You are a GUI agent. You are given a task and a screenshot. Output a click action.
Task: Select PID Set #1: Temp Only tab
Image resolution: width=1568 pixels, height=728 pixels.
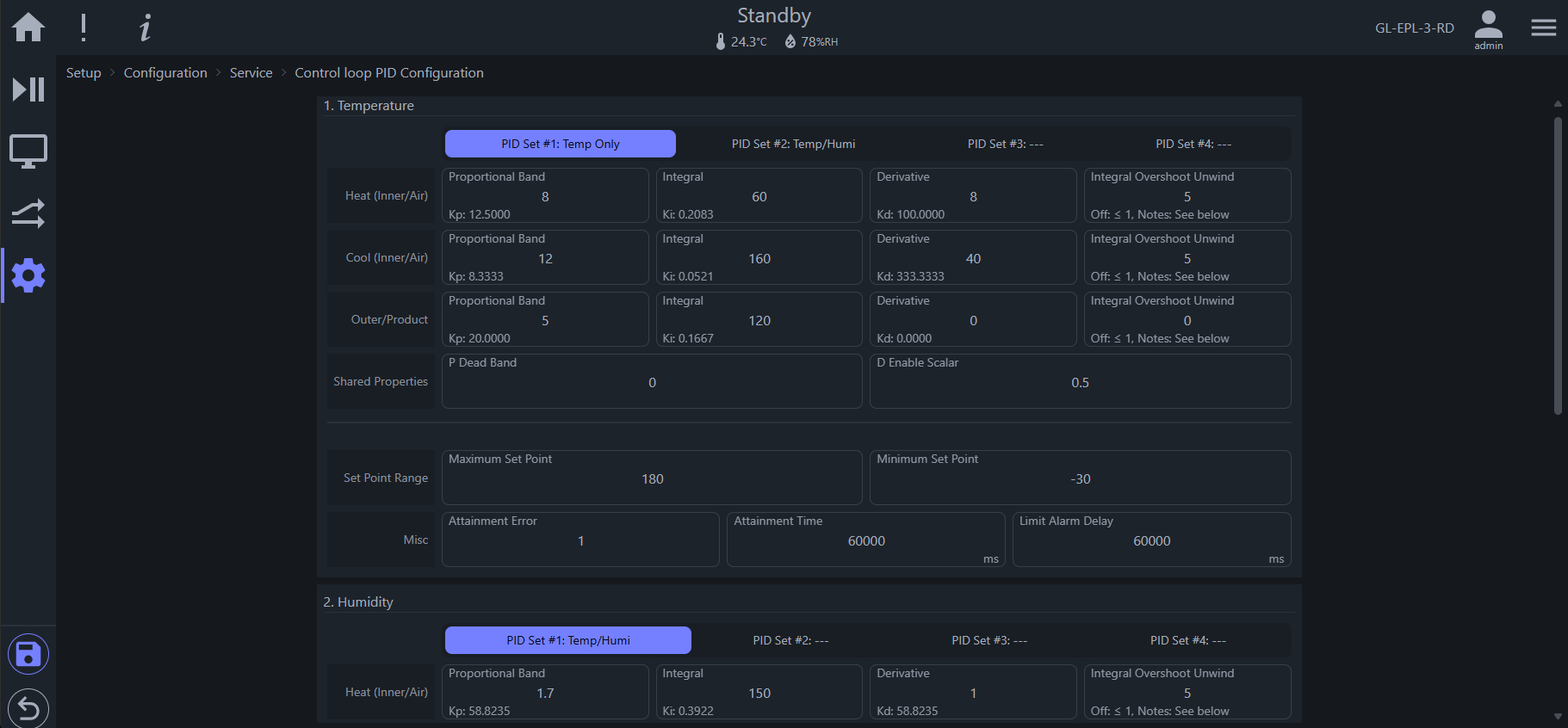[x=561, y=144]
